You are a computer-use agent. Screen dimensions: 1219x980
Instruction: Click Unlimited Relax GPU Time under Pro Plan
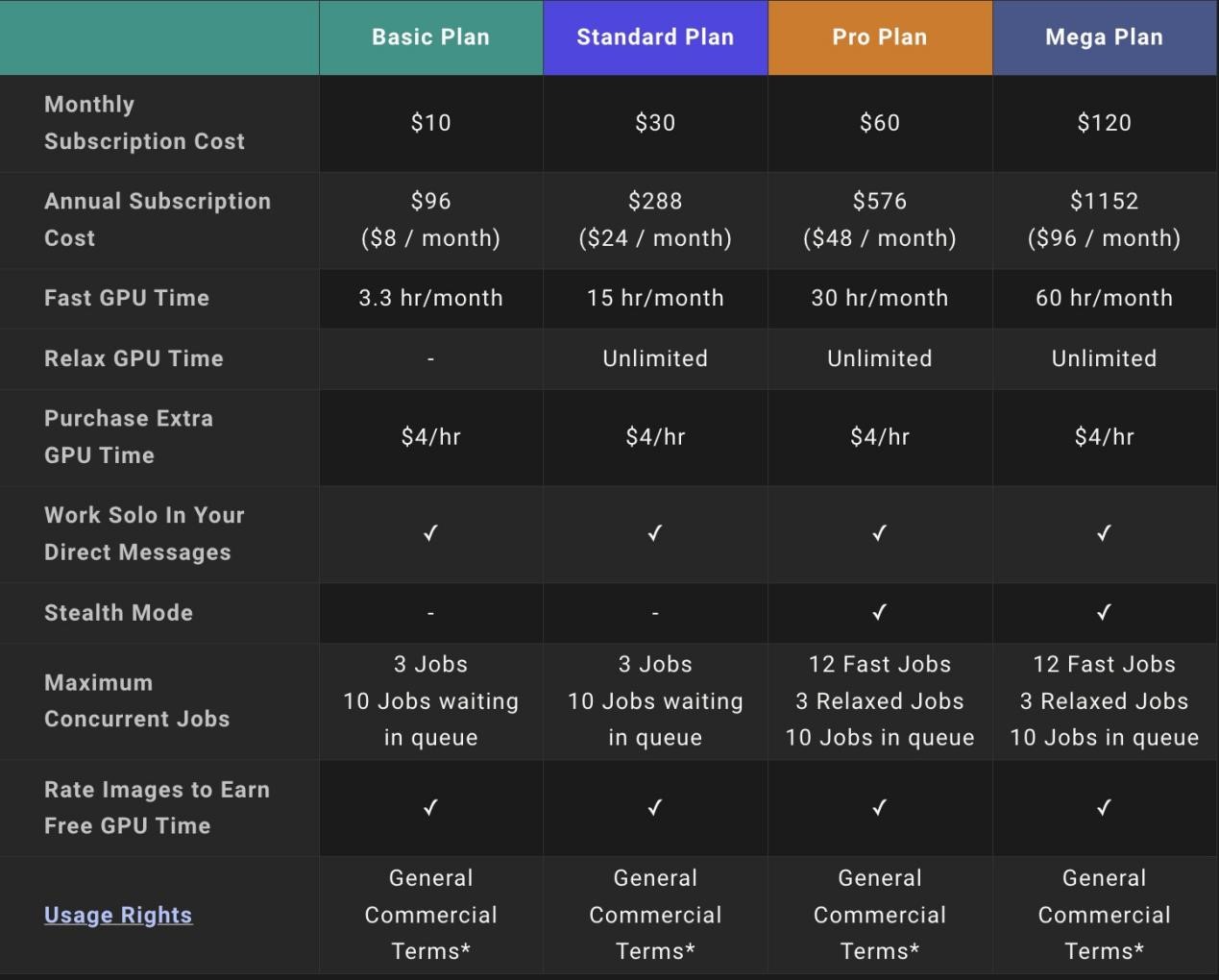[x=879, y=358]
